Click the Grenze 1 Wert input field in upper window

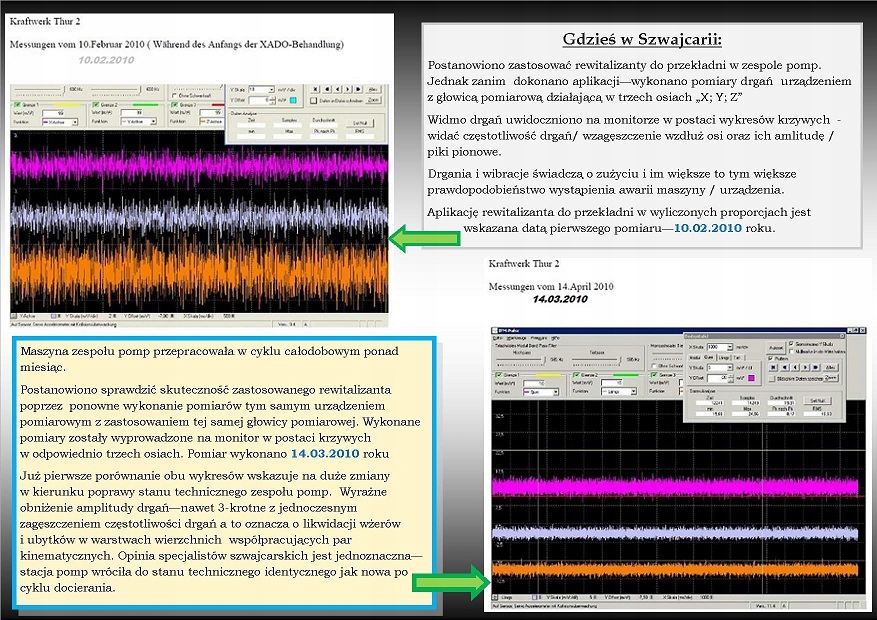point(54,113)
